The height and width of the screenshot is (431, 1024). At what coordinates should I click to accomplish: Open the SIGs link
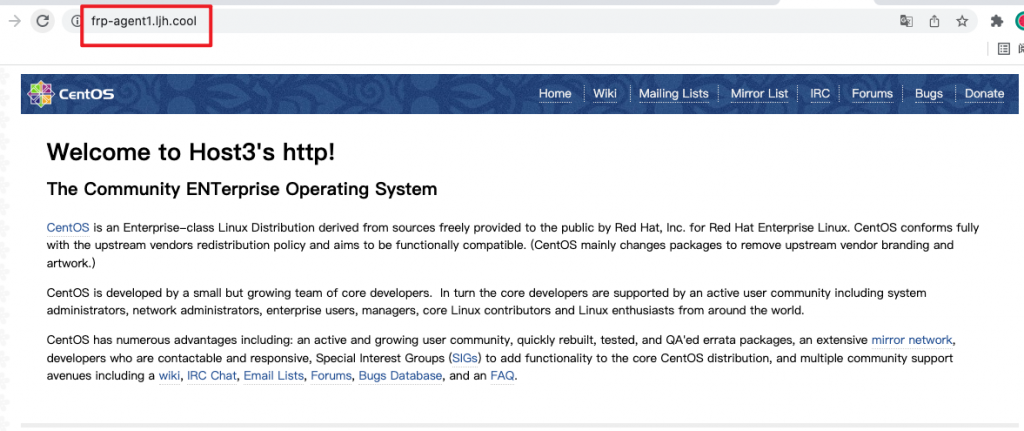(464, 358)
